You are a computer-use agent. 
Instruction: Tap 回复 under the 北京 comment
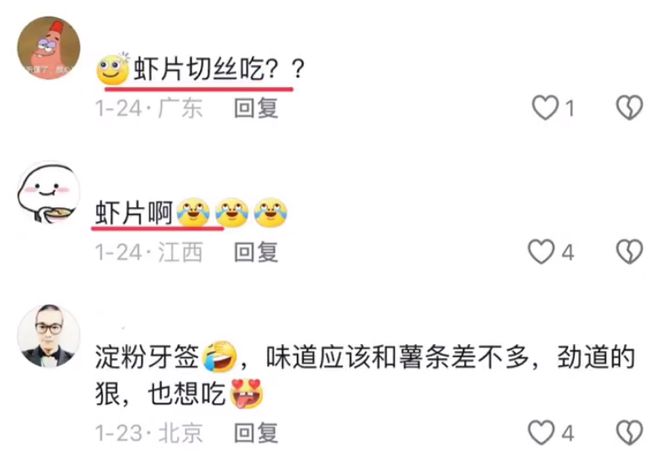[x=256, y=433]
